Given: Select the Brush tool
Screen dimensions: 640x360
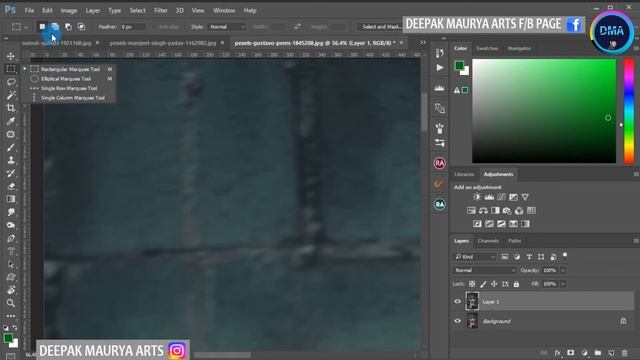Looking at the screenshot, I should 11,147.
